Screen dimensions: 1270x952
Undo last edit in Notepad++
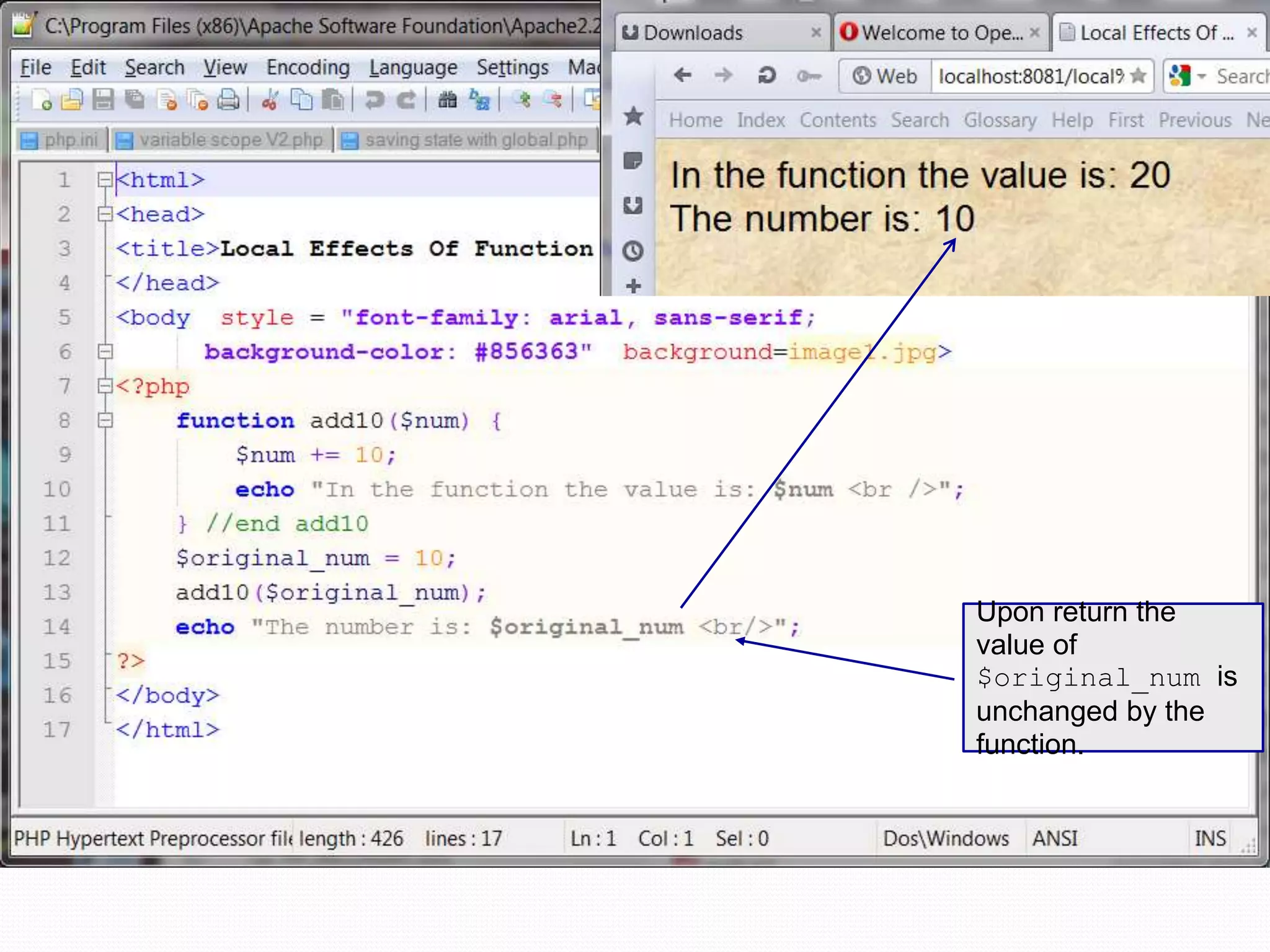coord(374,100)
